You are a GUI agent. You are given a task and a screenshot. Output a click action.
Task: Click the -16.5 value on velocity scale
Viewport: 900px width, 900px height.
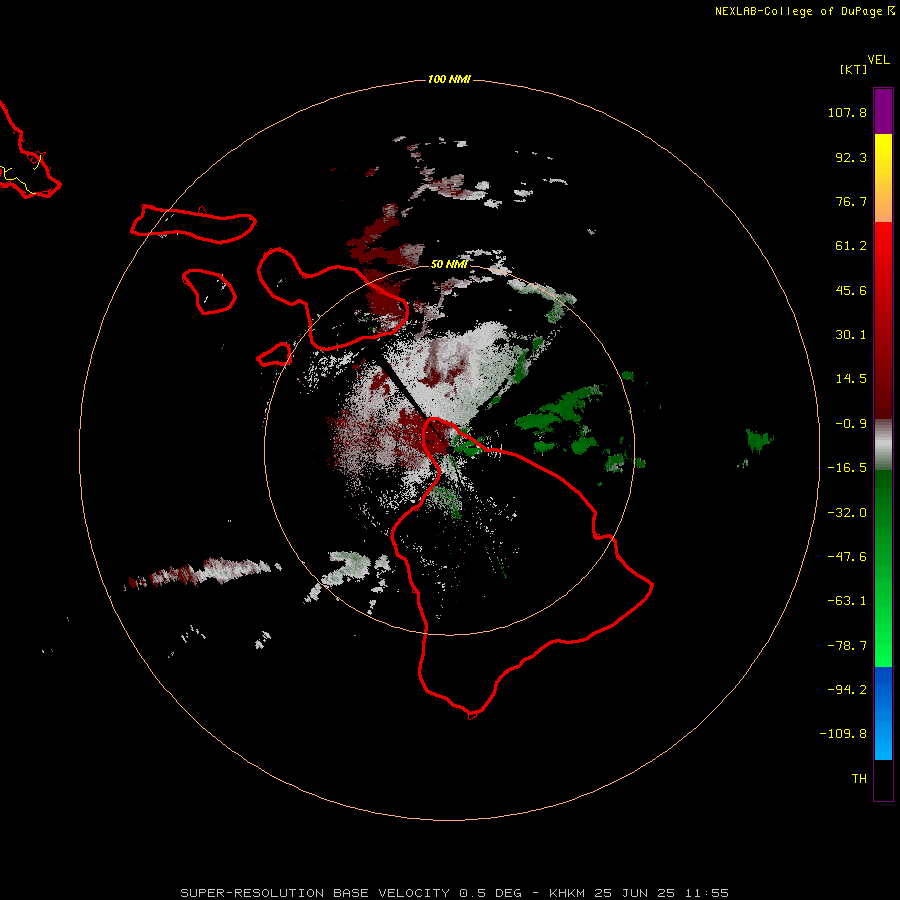tap(847, 468)
